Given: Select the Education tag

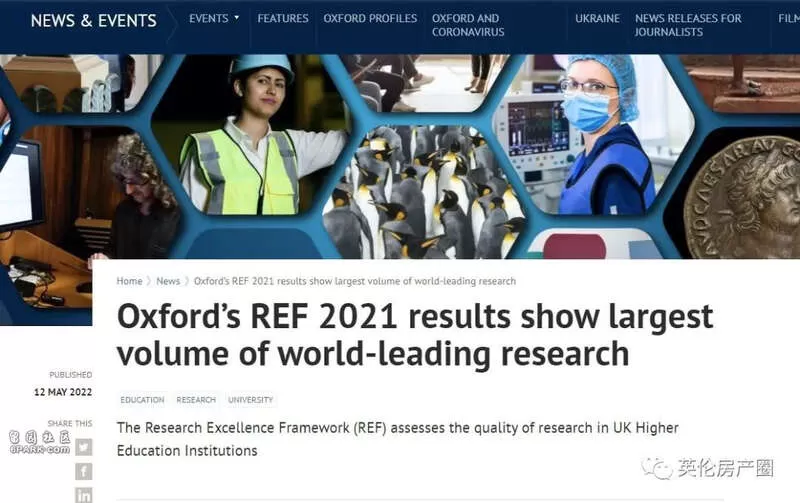Looking at the screenshot, I should 142,399.
